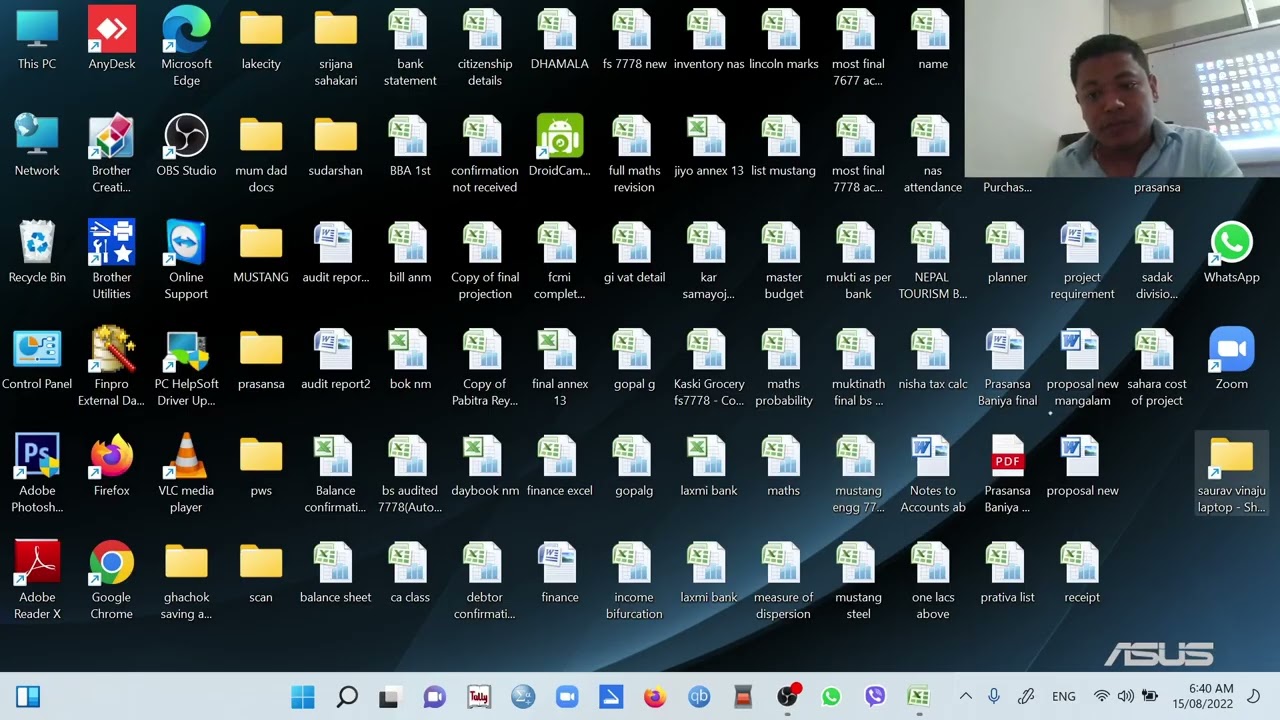Launch AnyDesk from the desktop
The width and height of the screenshot is (1280, 720).
click(x=112, y=40)
